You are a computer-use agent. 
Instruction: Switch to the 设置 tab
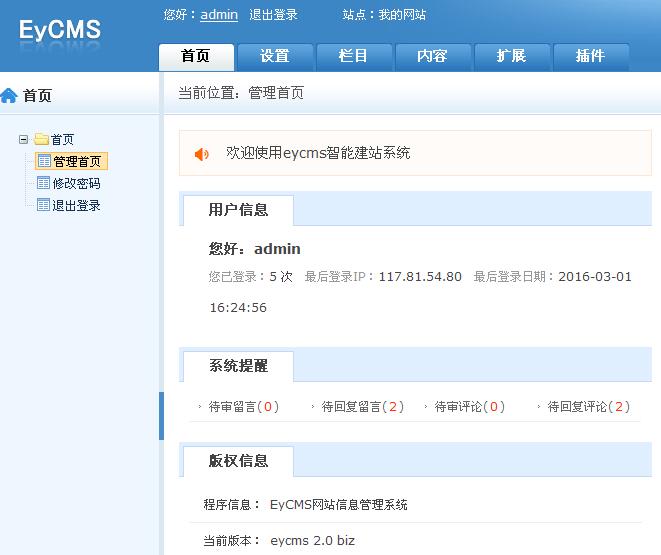click(x=274, y=56)
